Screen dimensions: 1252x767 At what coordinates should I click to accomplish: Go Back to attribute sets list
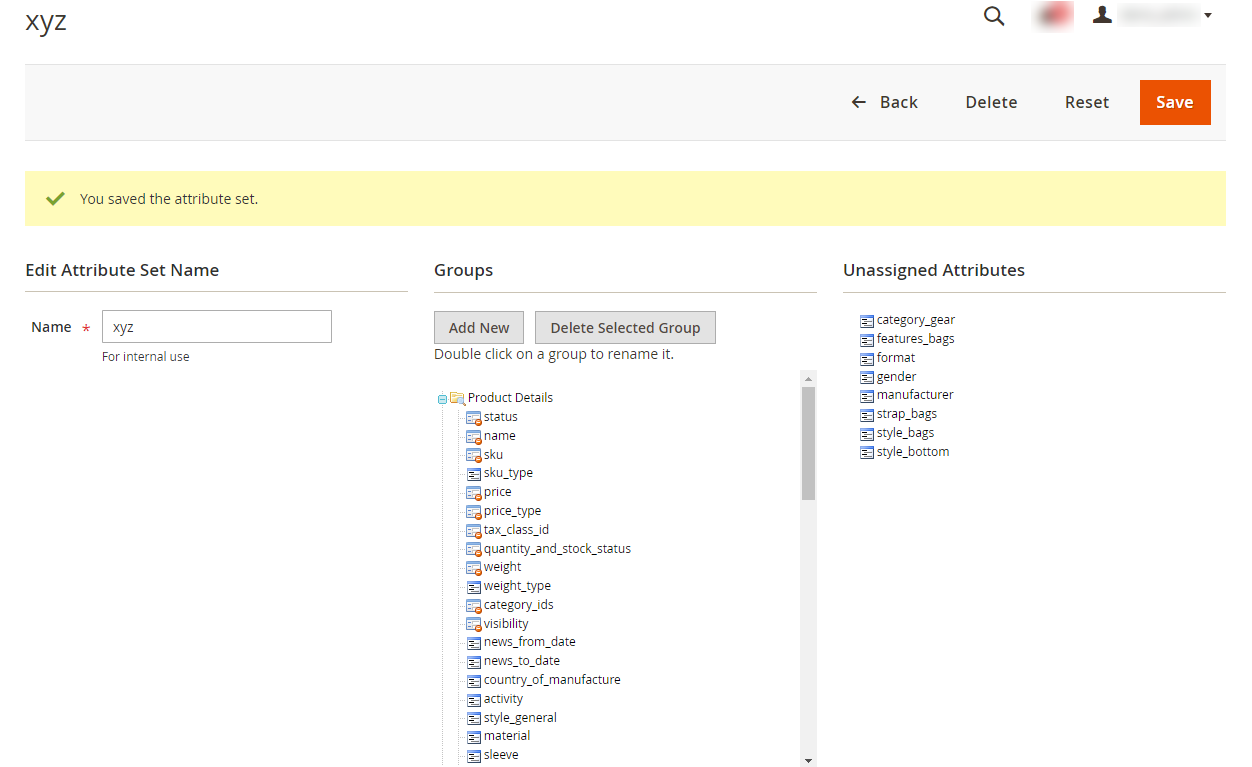(884, 102)
